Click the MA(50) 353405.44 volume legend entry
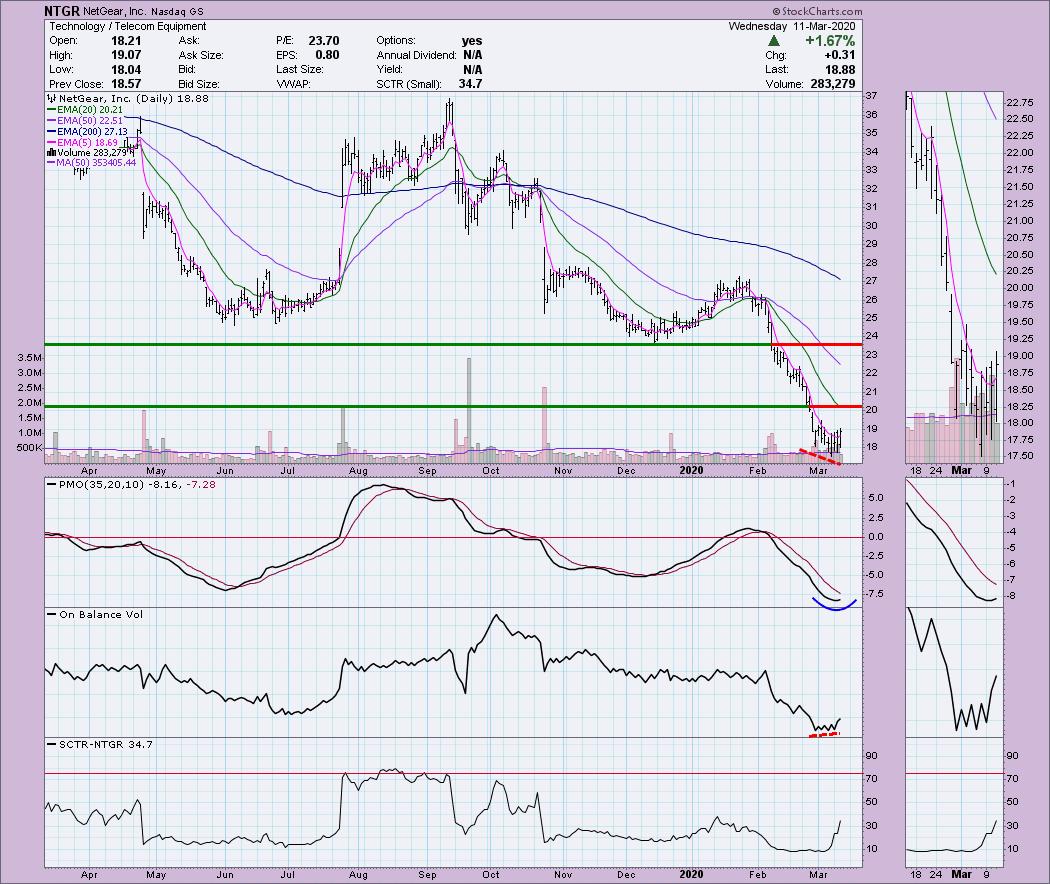The image size is (1050, 884). coord(91,163)
